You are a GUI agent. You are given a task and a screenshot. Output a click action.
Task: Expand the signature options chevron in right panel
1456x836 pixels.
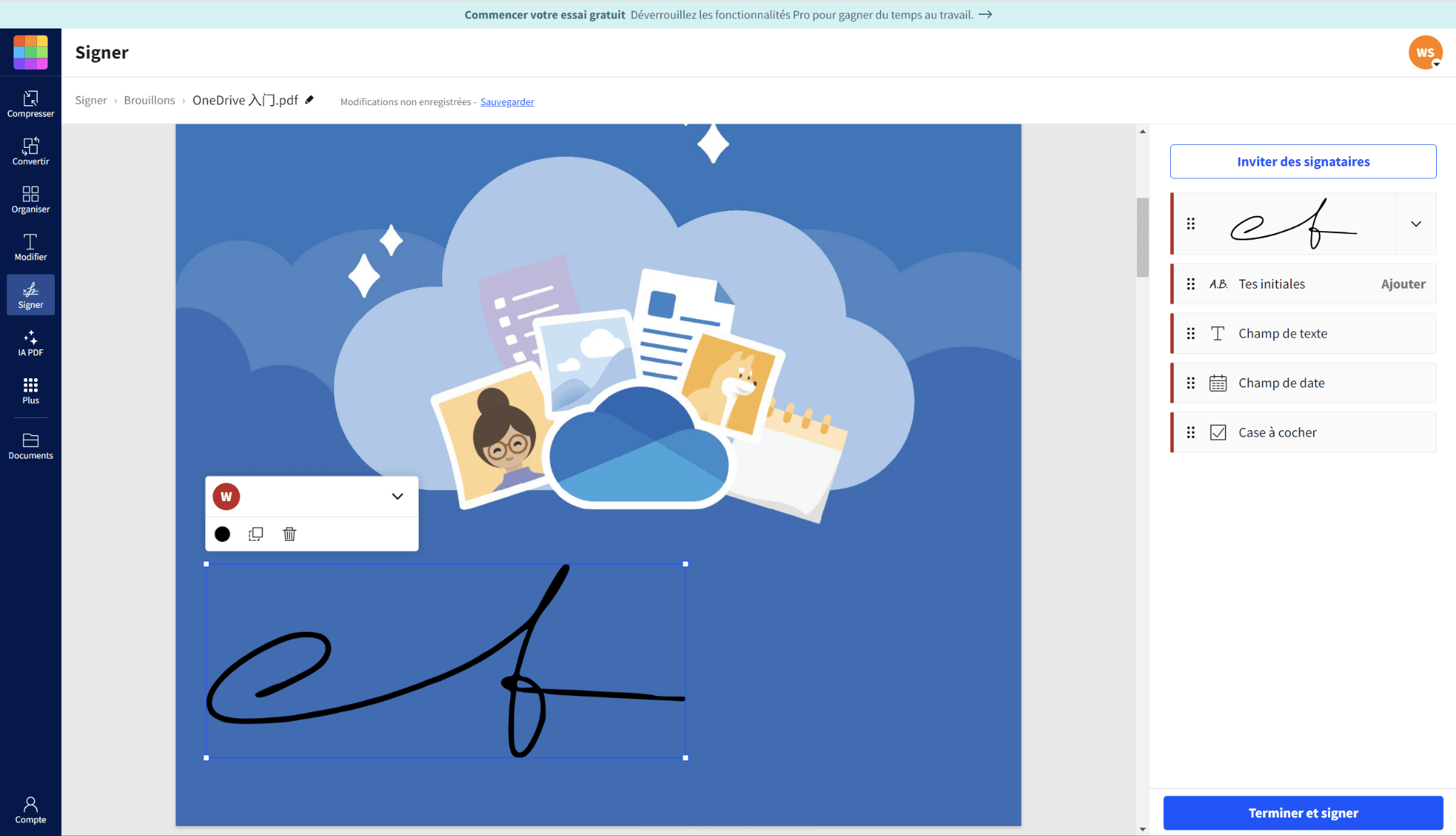(x=1415, y=223)
